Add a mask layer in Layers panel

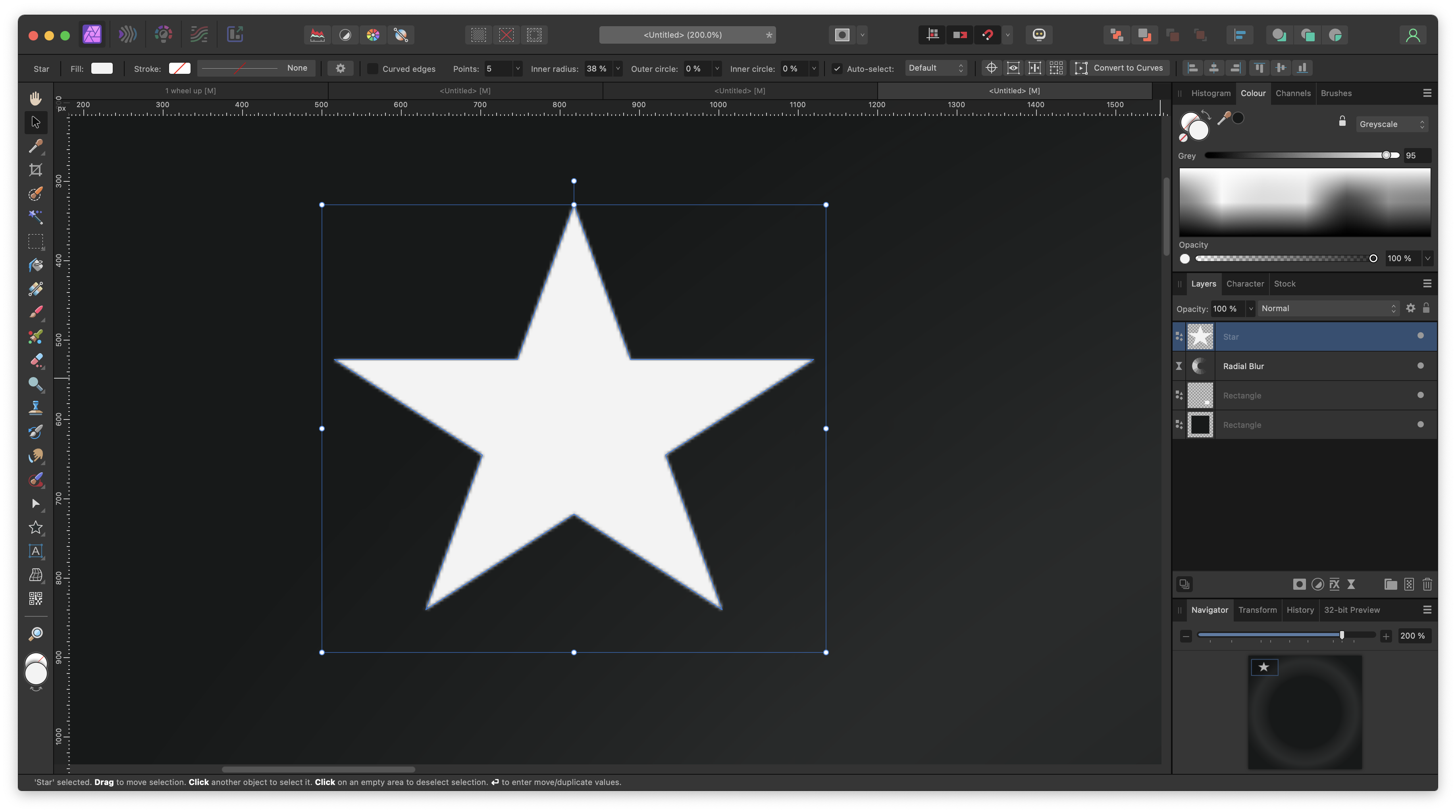1299,584
